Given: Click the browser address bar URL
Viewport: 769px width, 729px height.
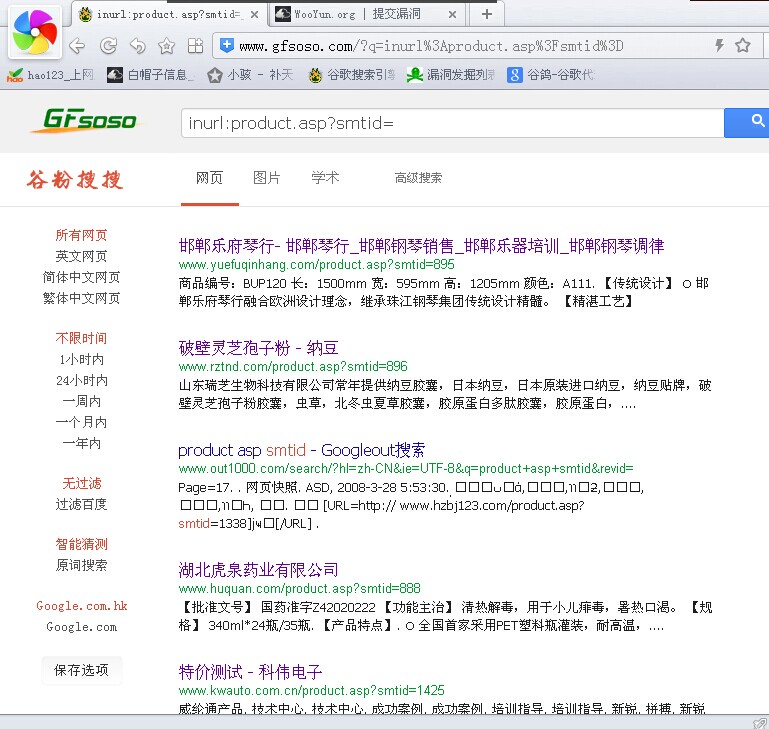Looking at the screenshot, I should [x=431, y=46].
